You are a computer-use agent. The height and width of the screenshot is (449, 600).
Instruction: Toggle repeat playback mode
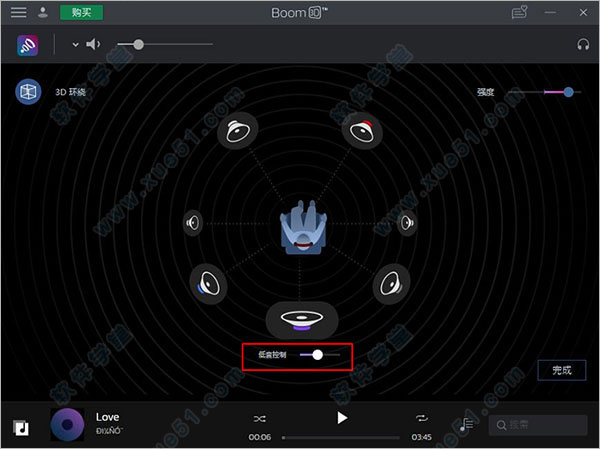(422, 418)
